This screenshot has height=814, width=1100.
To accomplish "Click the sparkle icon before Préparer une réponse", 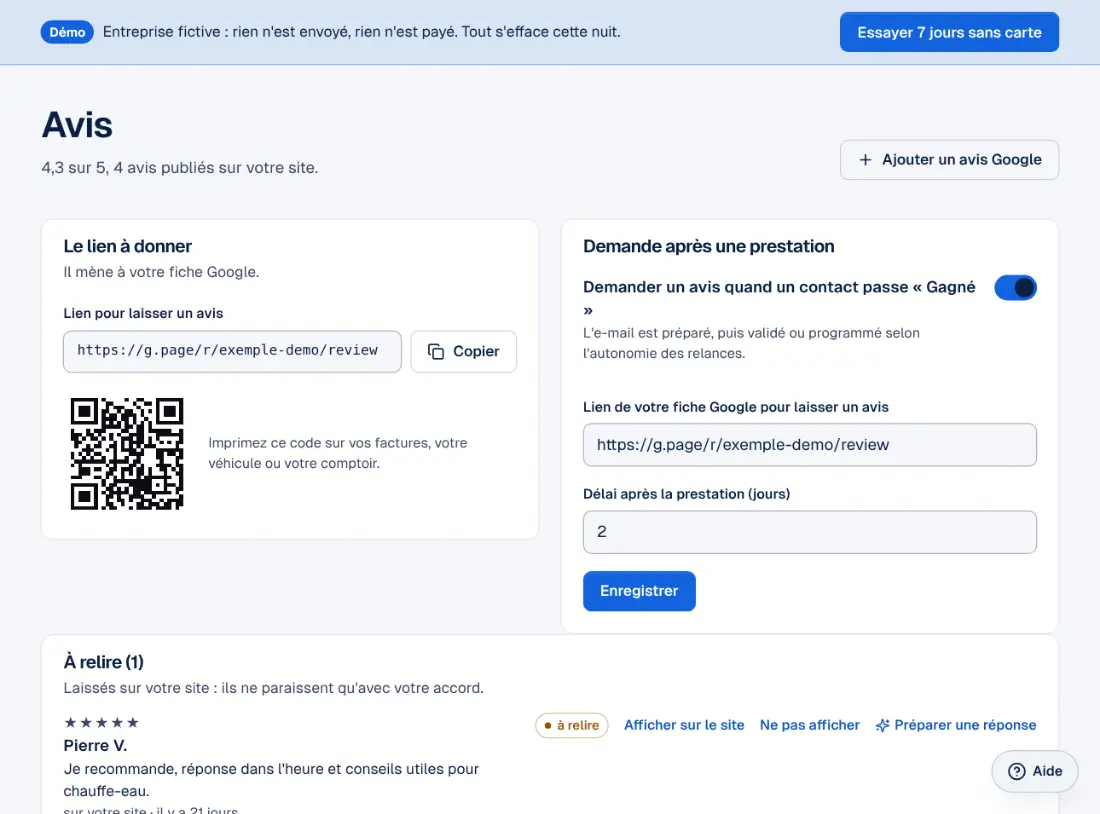I will click(x=883, y=726).
